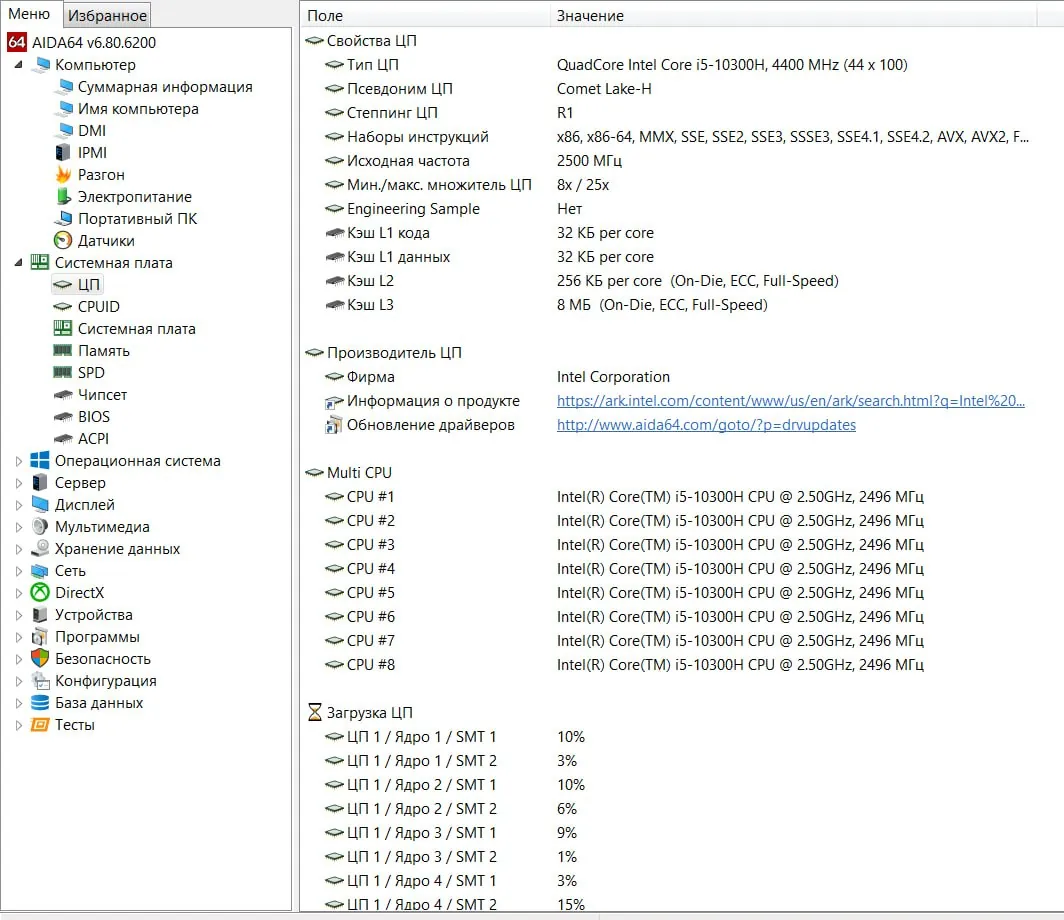Viewport: 1064px width, 920px height.
Task: Click the Значение column header
Action: coord(794,16)
